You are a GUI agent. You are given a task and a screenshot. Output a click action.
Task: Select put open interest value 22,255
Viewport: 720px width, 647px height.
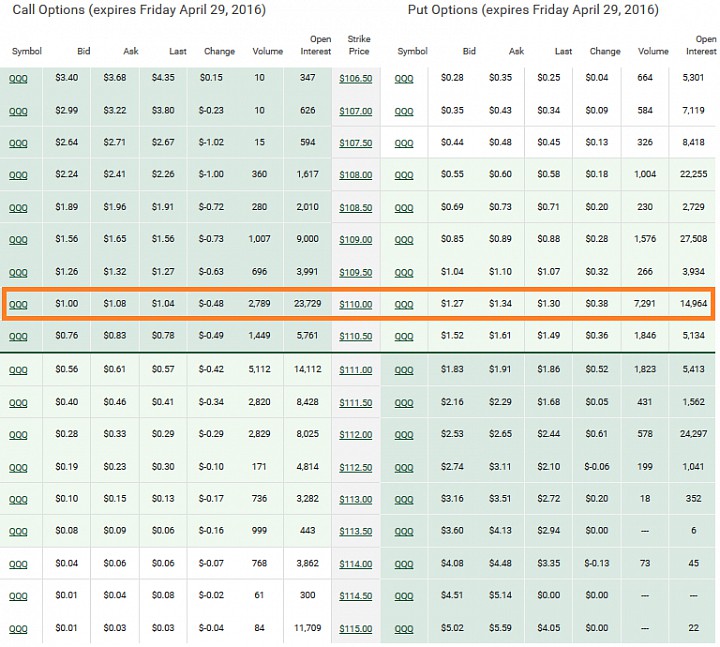(693, 174)
